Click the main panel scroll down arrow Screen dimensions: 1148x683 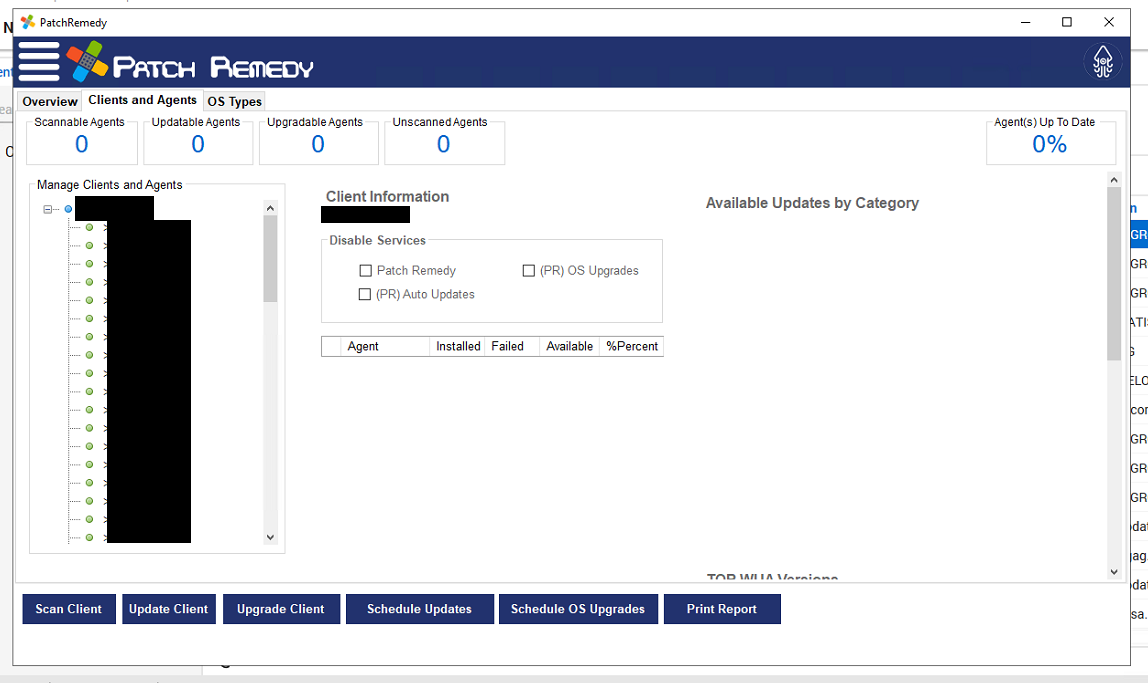pos(1114,572)
